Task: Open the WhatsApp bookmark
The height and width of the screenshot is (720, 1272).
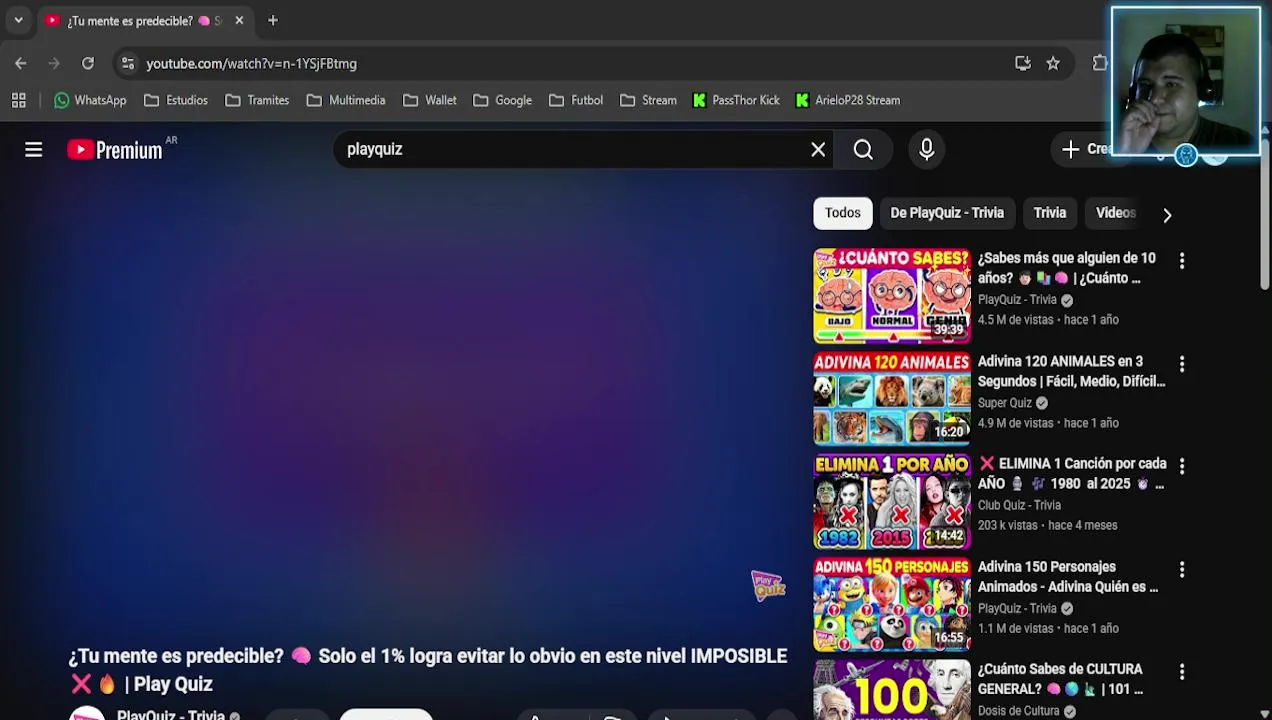Action: tap(90, 100)
